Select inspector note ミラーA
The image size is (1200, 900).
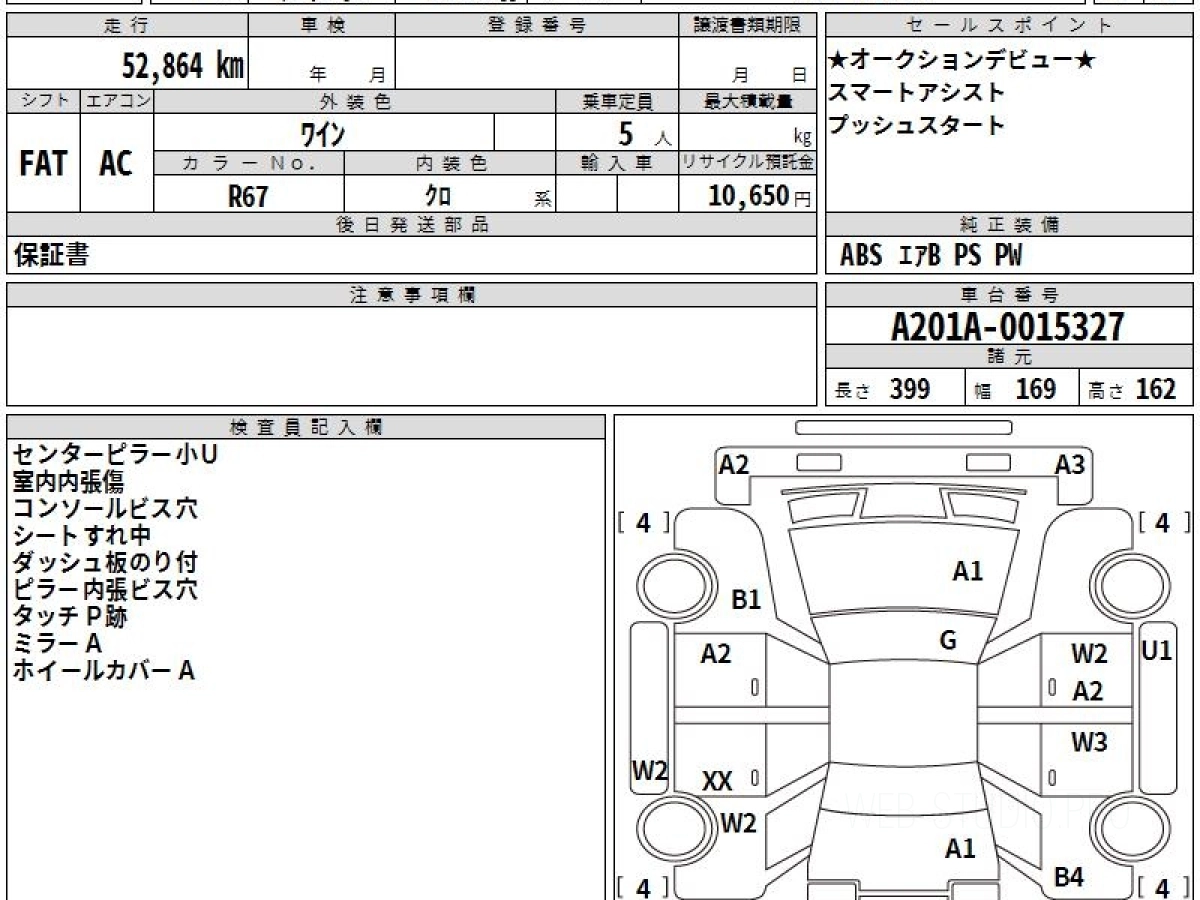(57, 644)
